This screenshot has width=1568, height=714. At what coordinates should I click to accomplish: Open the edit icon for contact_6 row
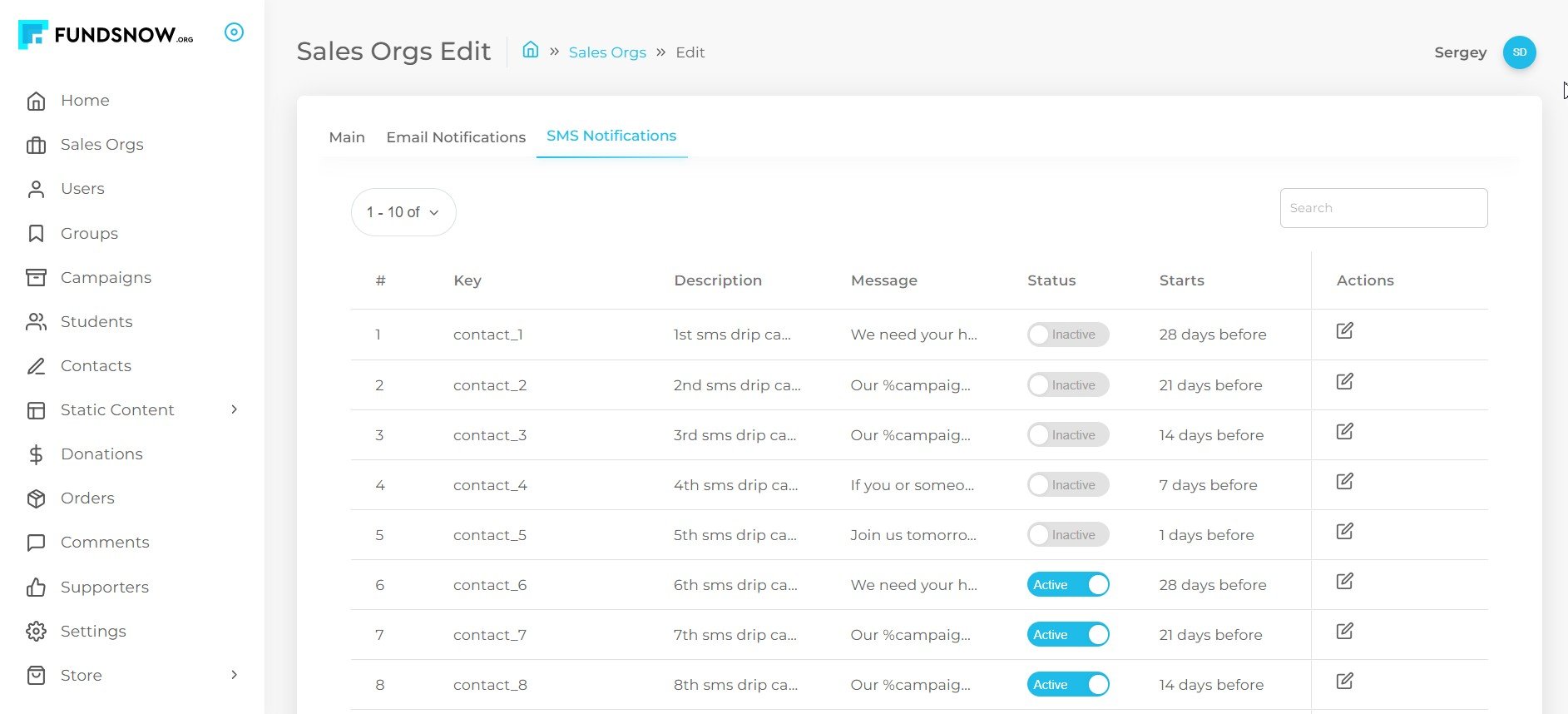(1344, 582)
